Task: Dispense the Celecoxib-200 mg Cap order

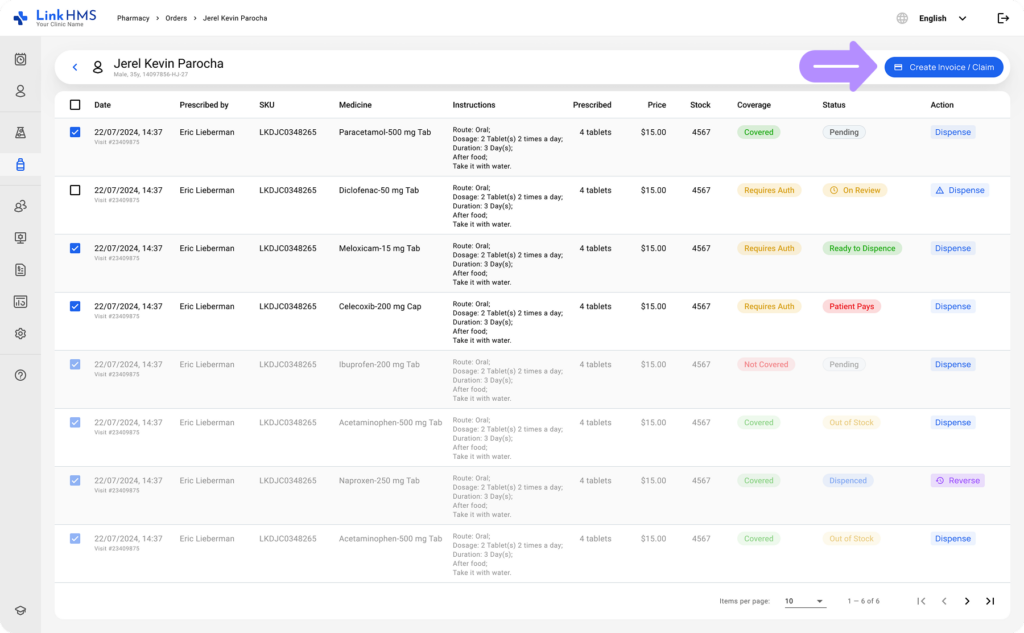Action: (x=953, y=306)
